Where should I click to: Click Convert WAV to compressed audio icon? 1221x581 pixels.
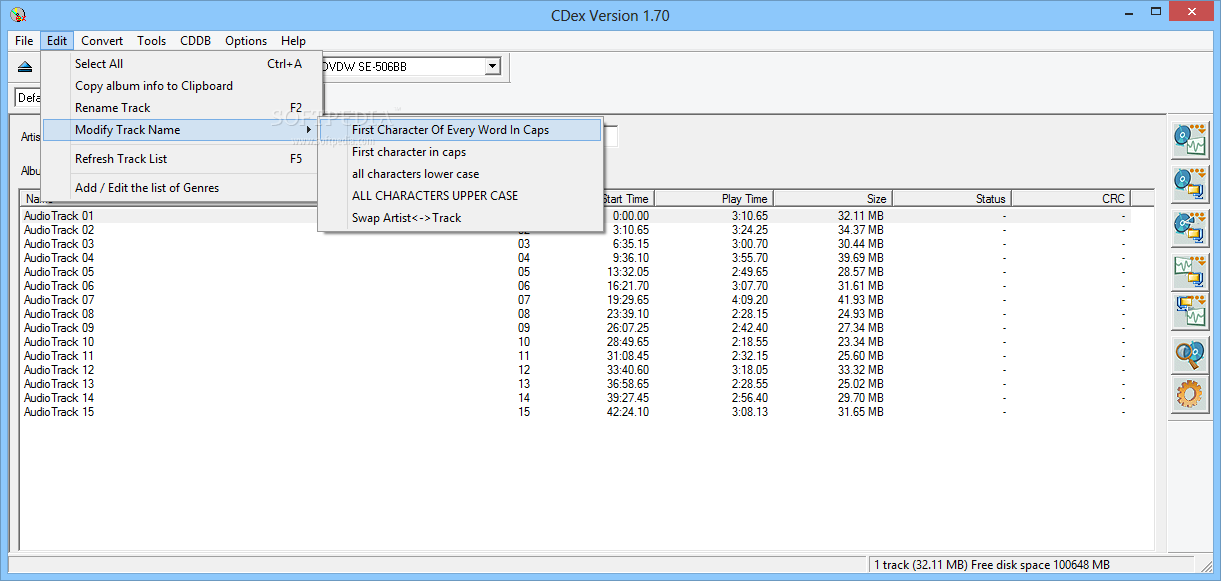tap(1190, 270)
